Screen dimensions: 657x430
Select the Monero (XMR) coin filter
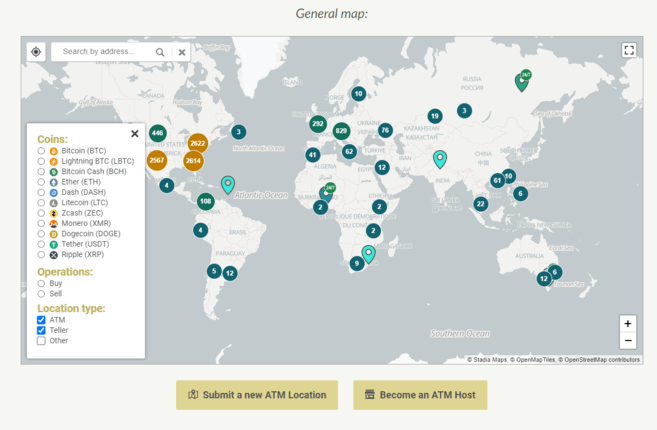(41, 223)
